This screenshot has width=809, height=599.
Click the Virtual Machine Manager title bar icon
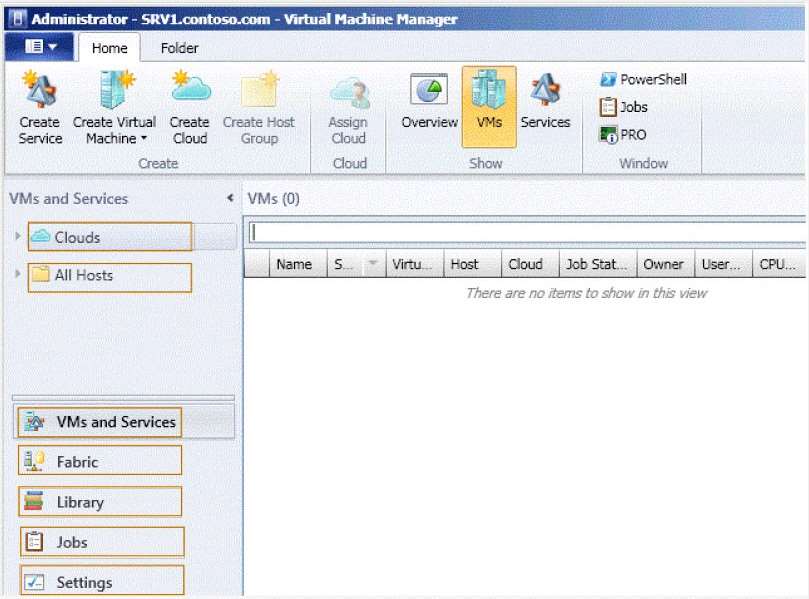click(18, 19)
